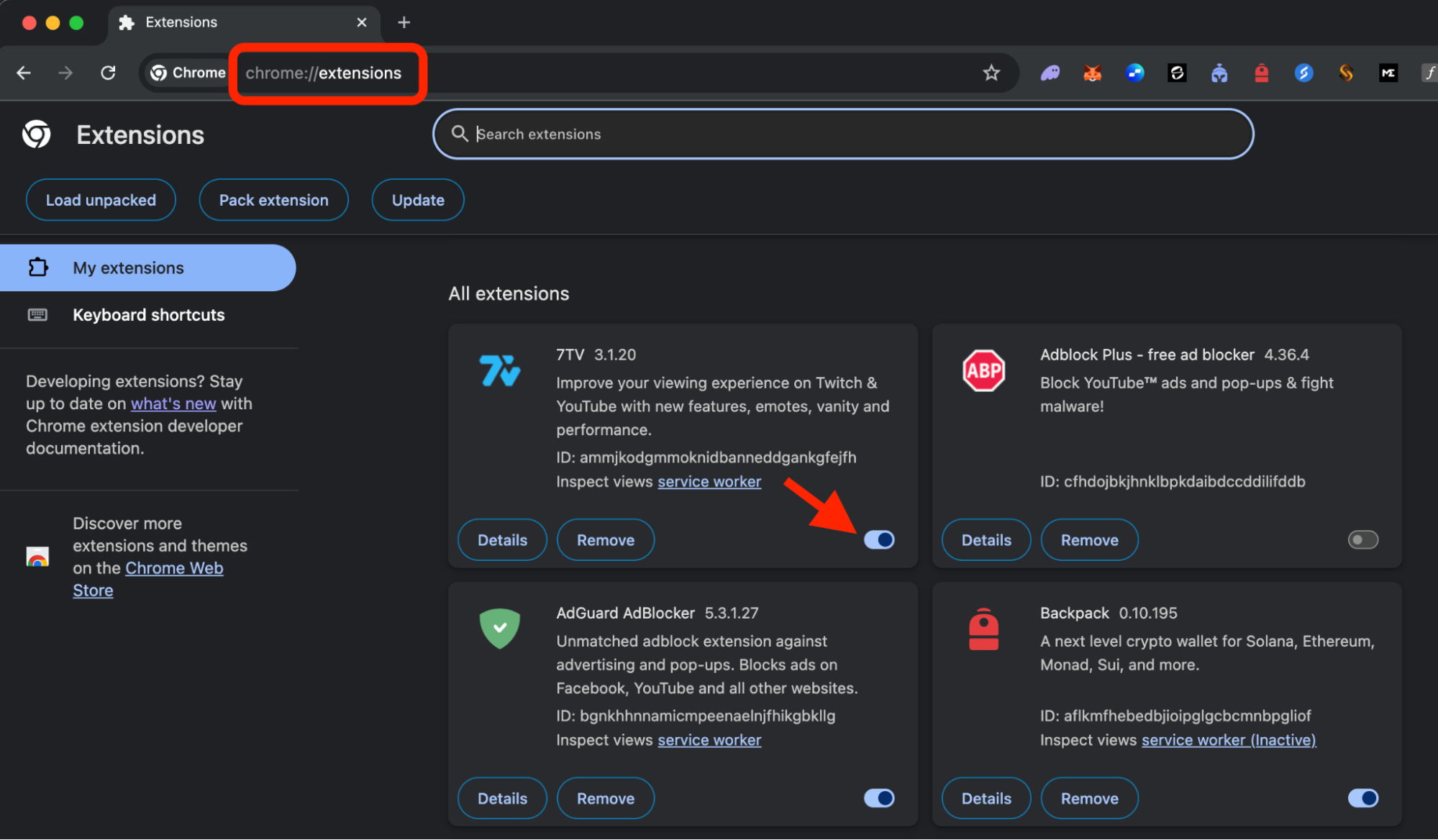Click the Chrome logo beside the Extensions heading
The image size is (1438, 840).
tap(37, 134)
